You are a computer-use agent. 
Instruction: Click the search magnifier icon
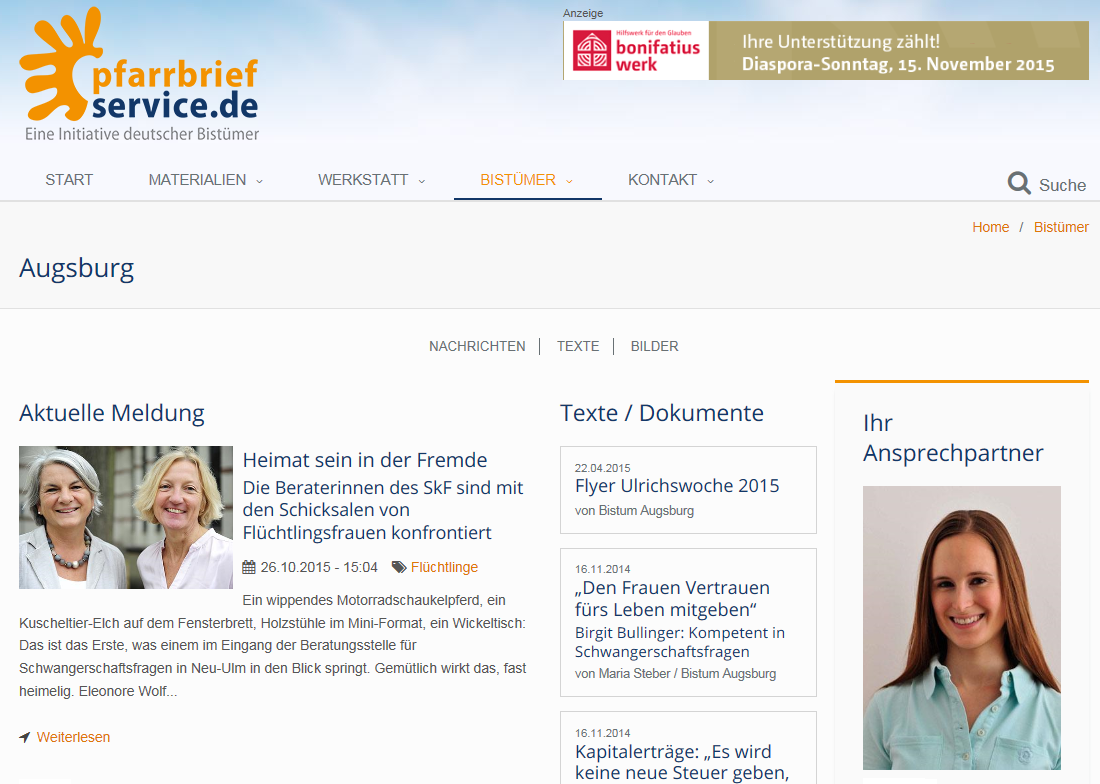point(1018,182)
